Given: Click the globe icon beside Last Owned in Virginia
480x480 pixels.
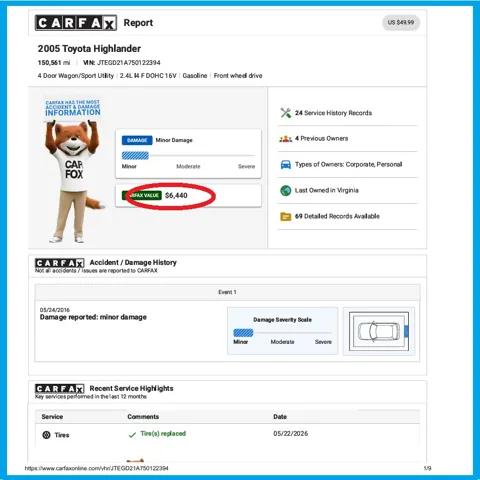Looking at the screenshot, I should click(286, 190).
